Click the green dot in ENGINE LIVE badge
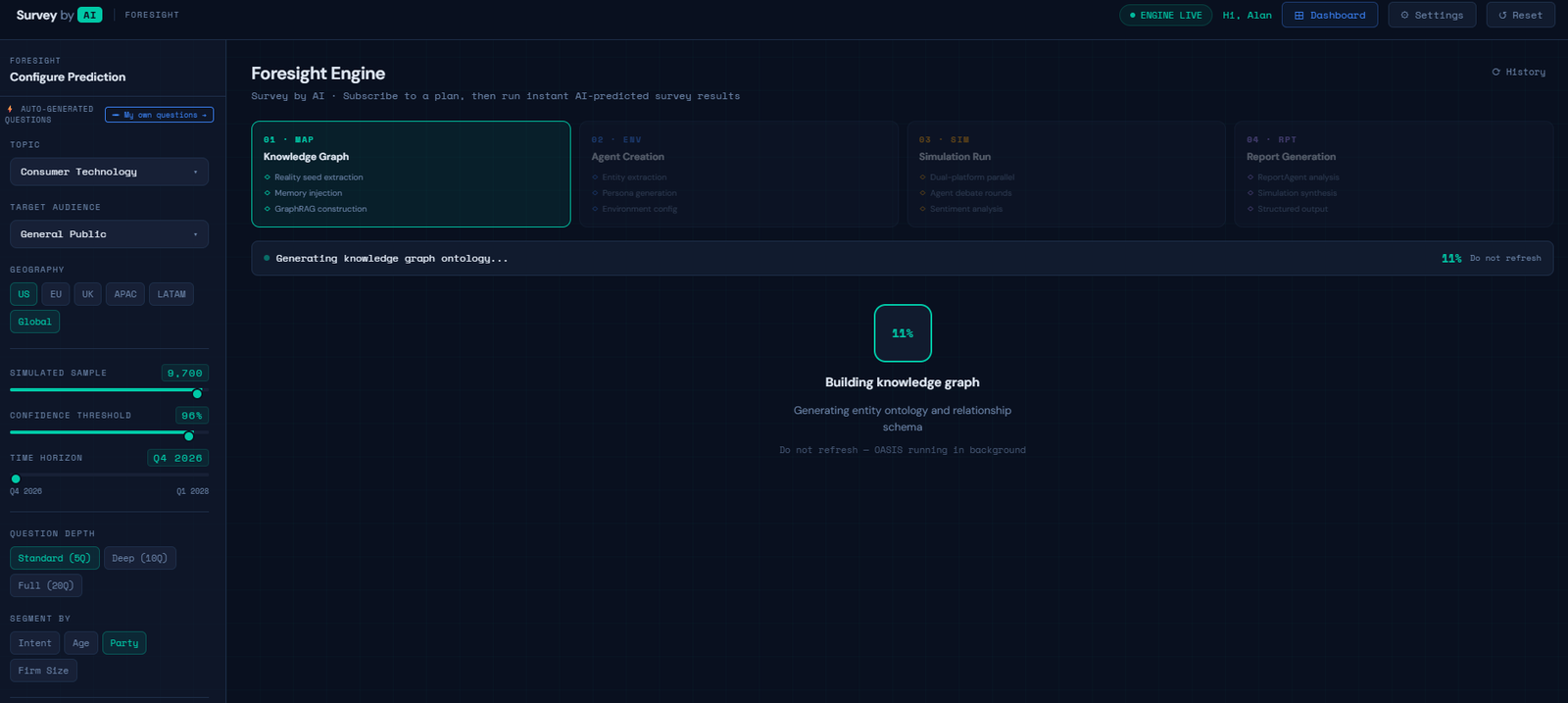The width and height of the screenshot is (1568, 703). (x=1132, y=16)
